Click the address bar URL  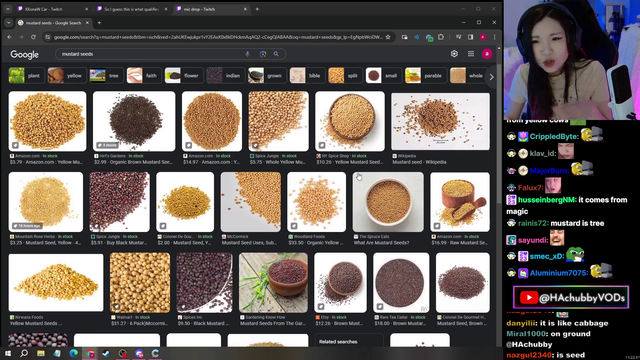pyautogui.click(x=218, y=37)
